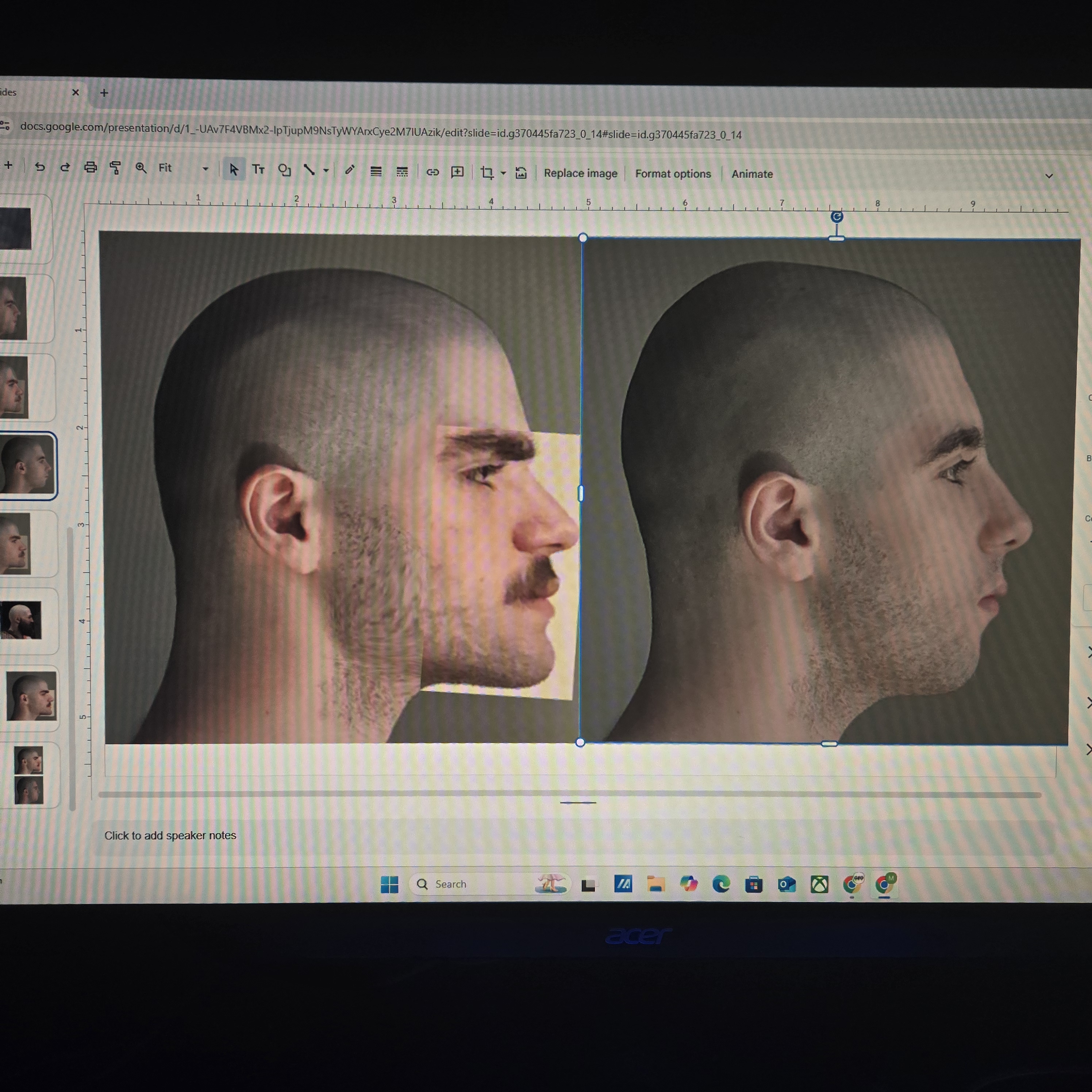Select the Line tool

pos(309,170)
